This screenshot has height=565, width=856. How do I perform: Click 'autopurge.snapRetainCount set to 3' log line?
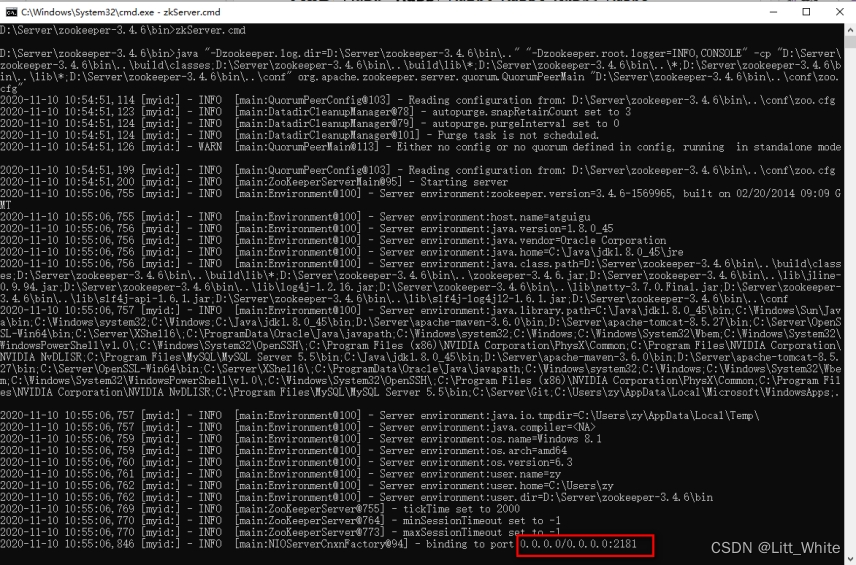(316, 112)
